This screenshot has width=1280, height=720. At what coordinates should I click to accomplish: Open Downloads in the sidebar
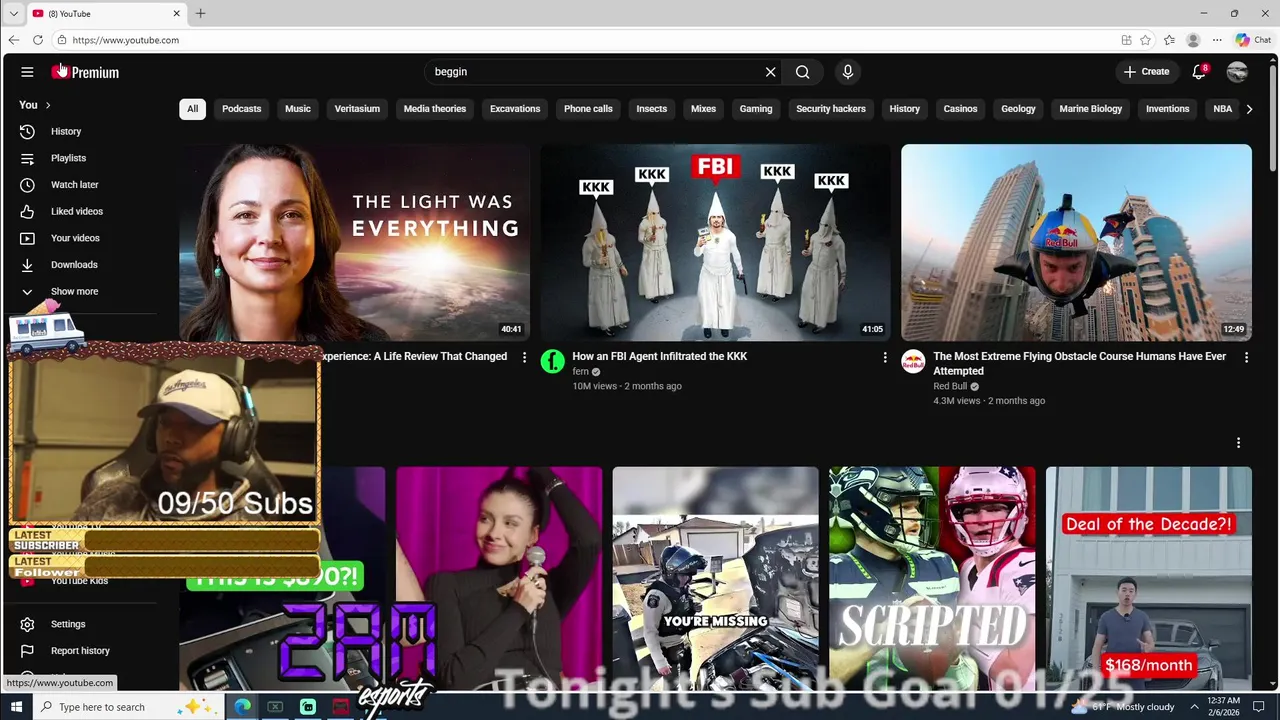coord(74,265)
